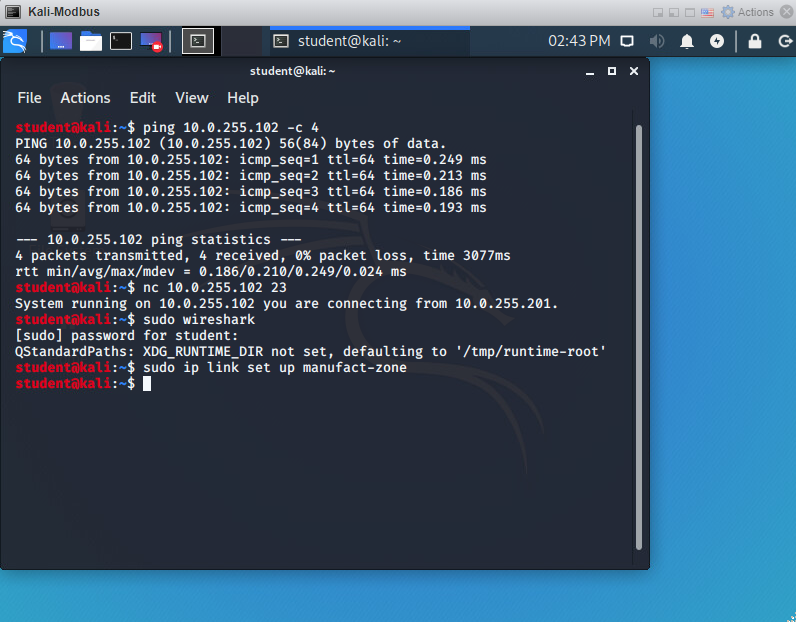
Task: Click the show desktop panel icon
Action: pos(60,41)
